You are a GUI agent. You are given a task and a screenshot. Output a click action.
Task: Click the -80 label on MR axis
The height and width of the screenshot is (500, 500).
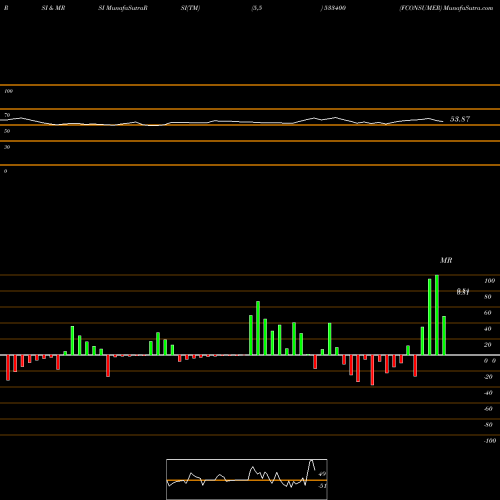488,425
